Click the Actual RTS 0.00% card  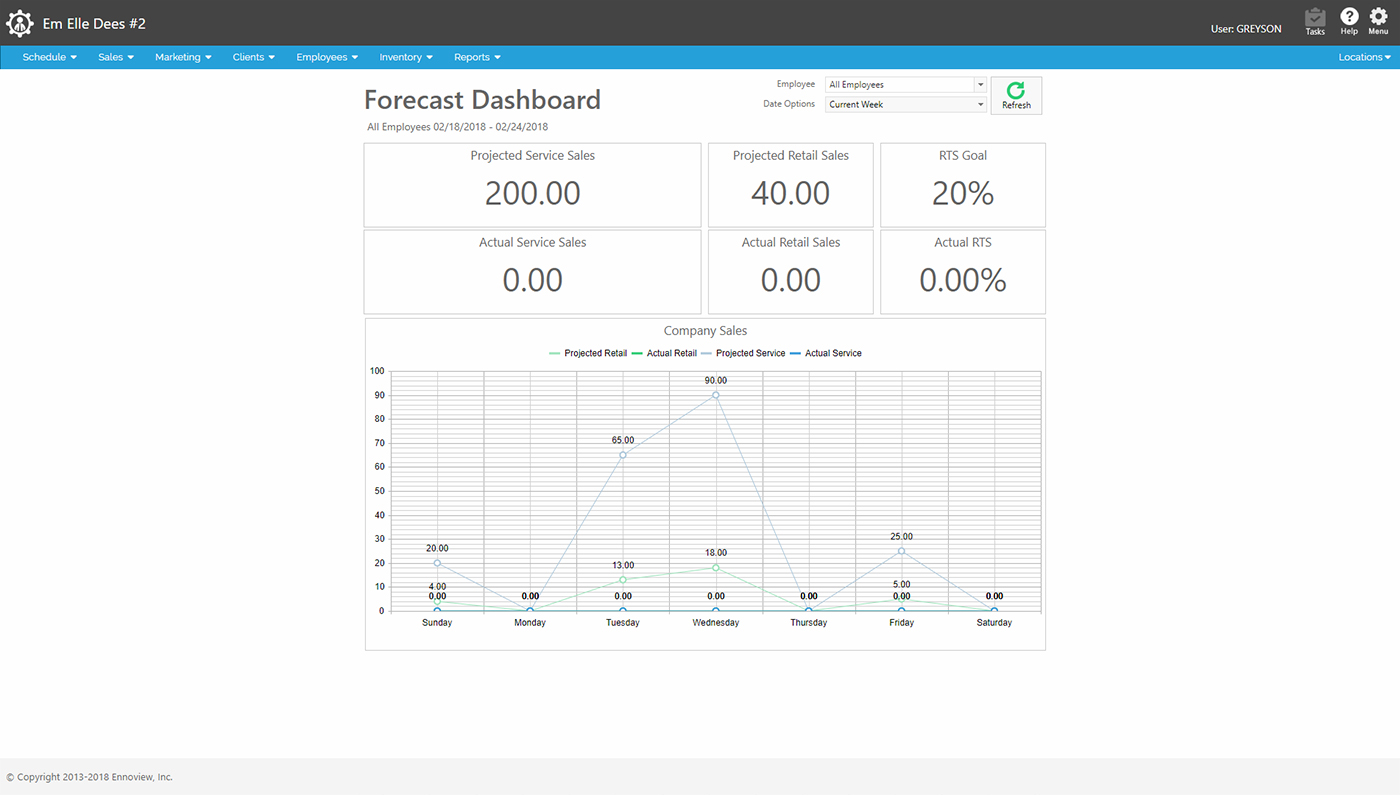coord(963,272)
